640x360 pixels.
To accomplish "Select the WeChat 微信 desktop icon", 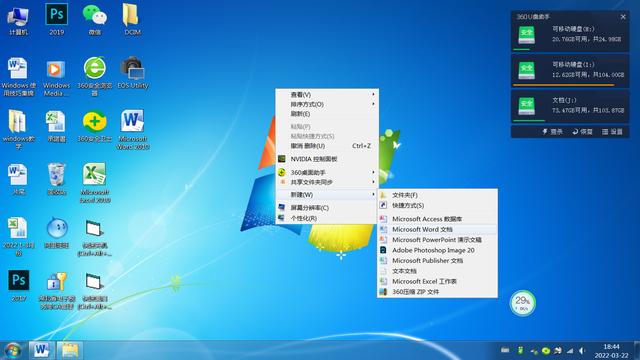I will click(95, 19).
